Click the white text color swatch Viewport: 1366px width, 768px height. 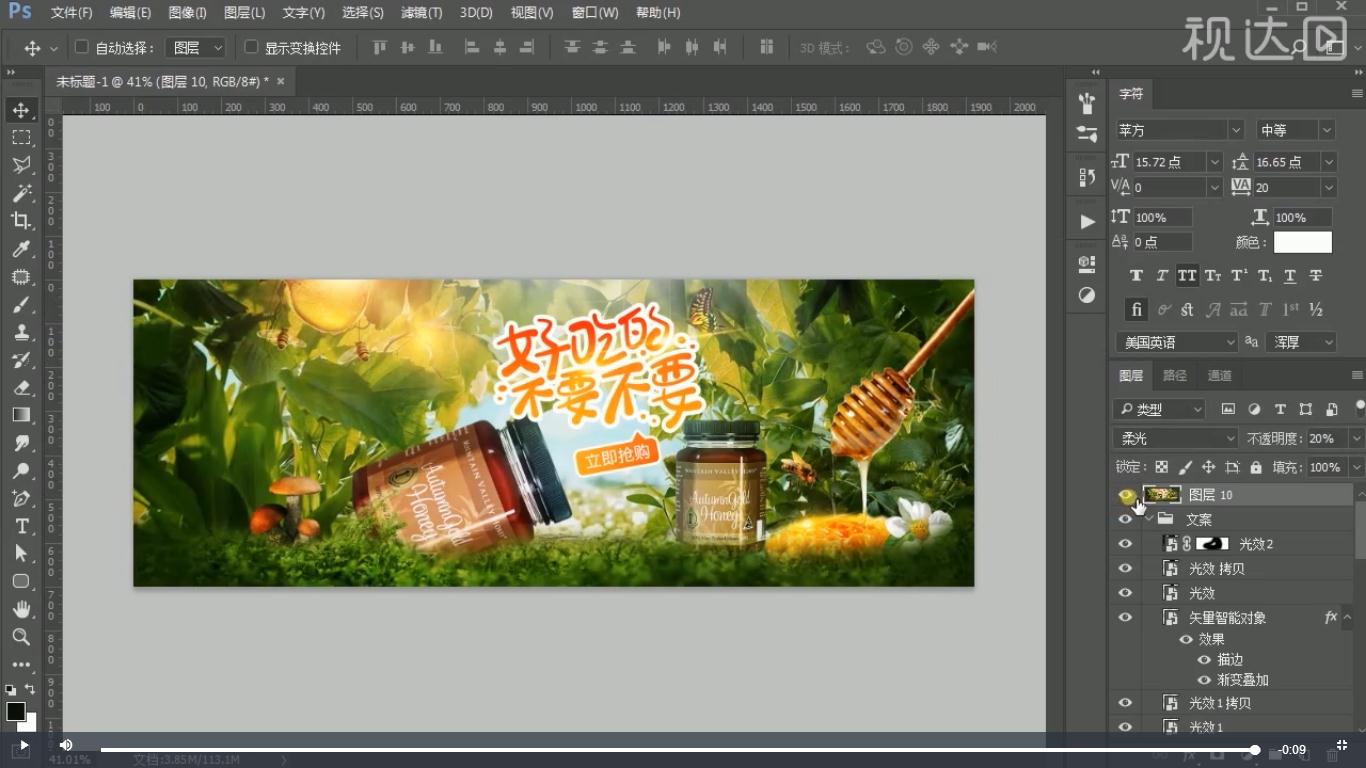point(1302,241)
